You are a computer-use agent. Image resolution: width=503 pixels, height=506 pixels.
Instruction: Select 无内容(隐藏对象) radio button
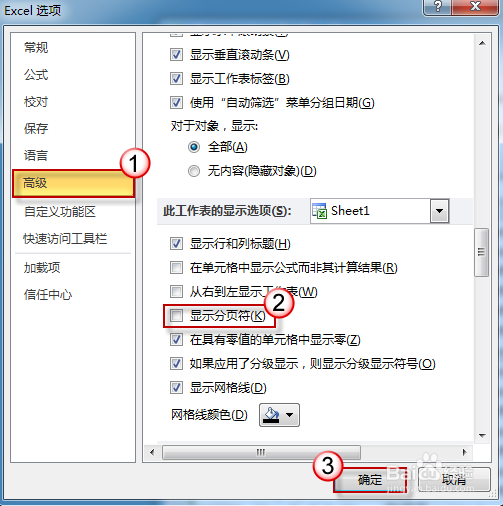tap(194, 171)
